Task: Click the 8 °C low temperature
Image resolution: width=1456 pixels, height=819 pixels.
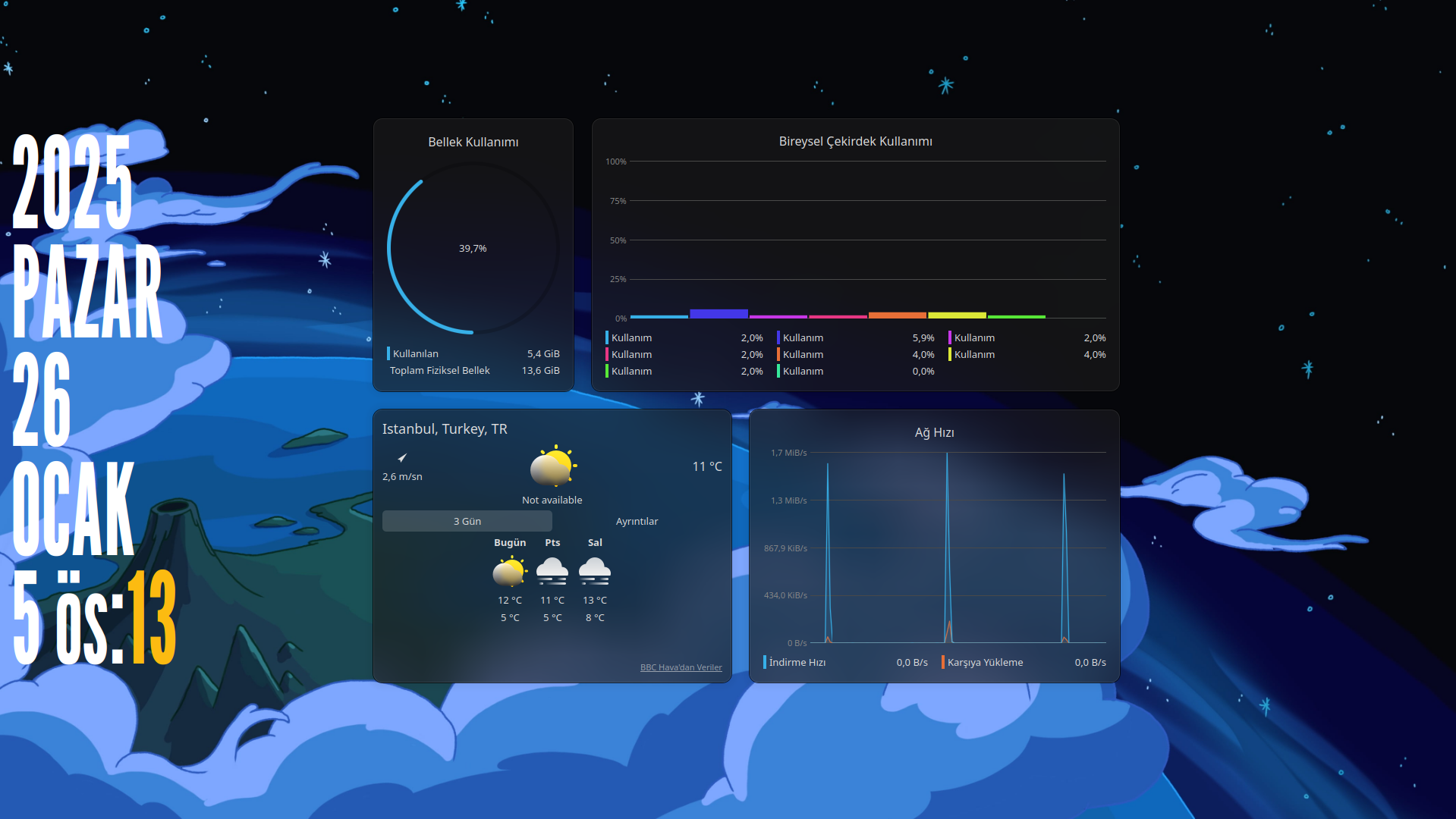Action: pos(595,617)
